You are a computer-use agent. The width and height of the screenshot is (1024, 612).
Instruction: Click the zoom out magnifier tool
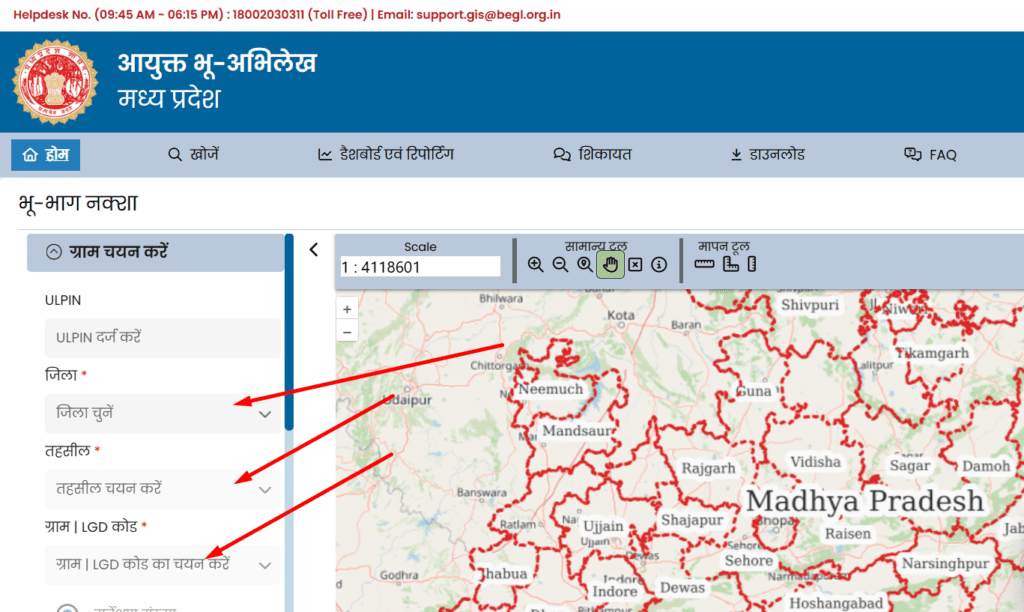(x=560, y=265)
